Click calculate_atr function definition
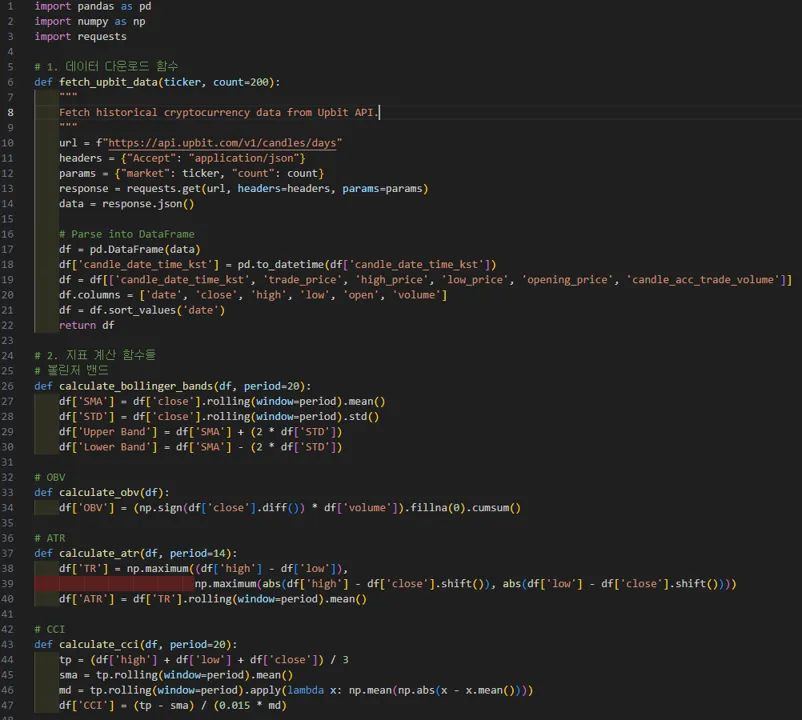The image size is (802, 720). (x=136, y=553)
